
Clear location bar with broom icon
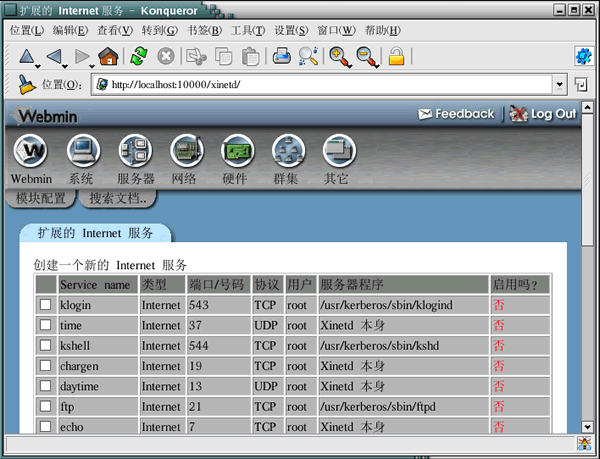point(27,84)
